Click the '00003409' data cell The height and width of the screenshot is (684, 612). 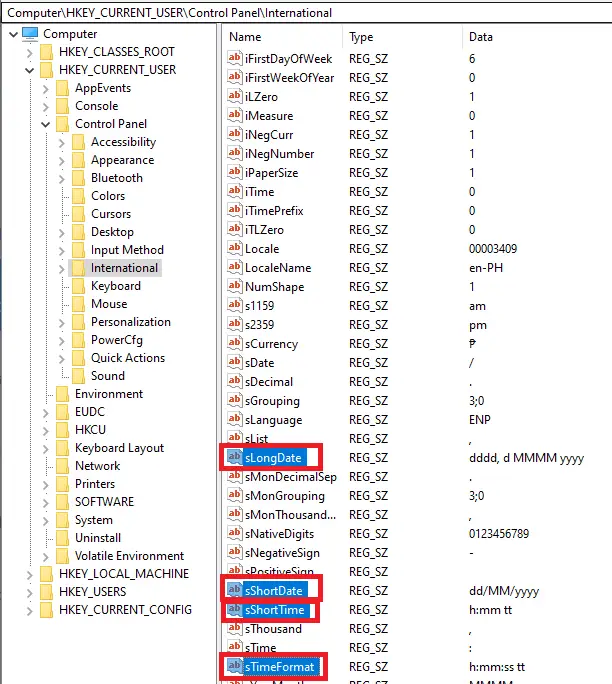click(493, 249)
